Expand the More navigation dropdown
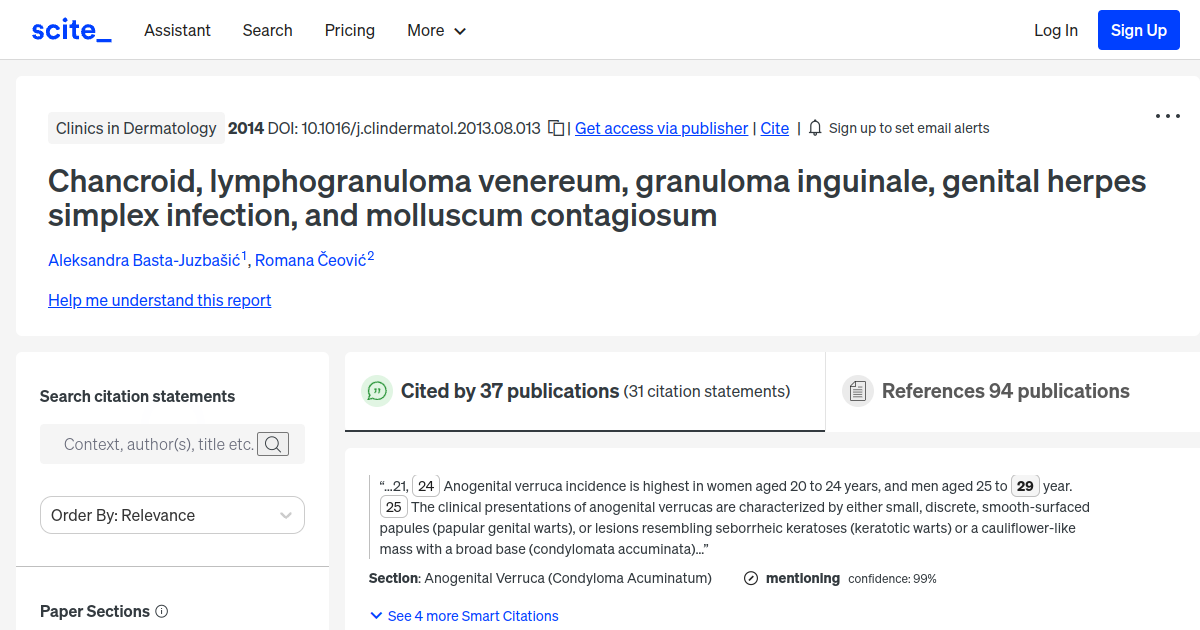The height and width of the screenshot is (630, 1200). point(436,30)
